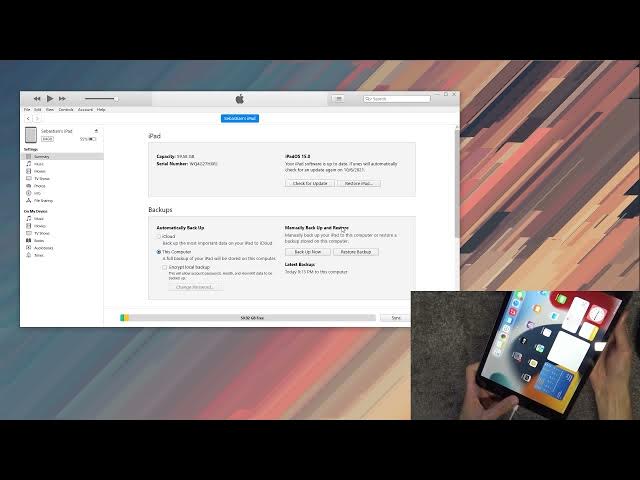Click the 'Latest Backup' heading text

300,264
